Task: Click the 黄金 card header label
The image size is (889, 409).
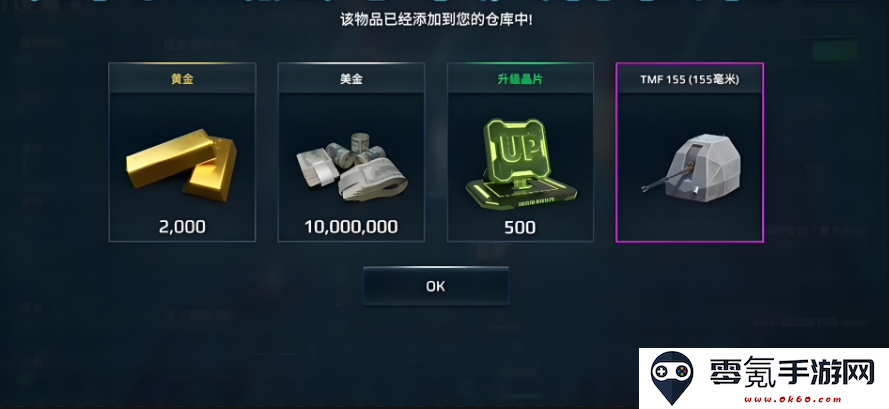Action: pyautogui.click(x=182, y=79)
